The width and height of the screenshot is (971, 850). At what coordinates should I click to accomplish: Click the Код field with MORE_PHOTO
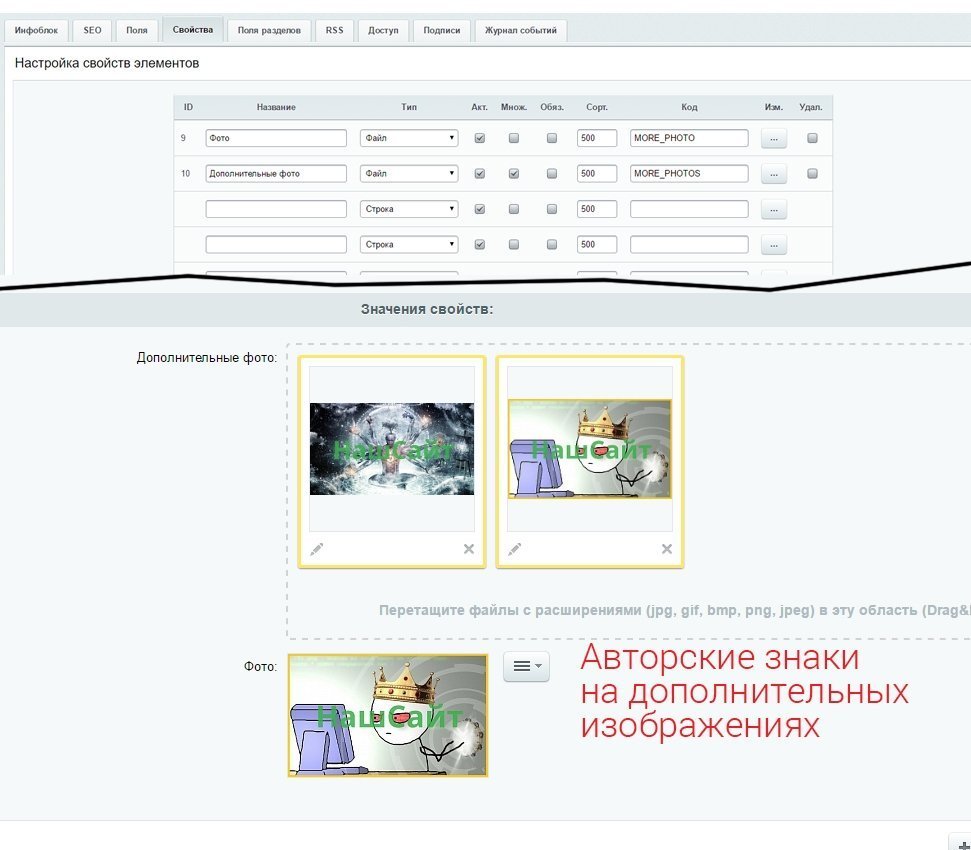(x=689, y=139)
